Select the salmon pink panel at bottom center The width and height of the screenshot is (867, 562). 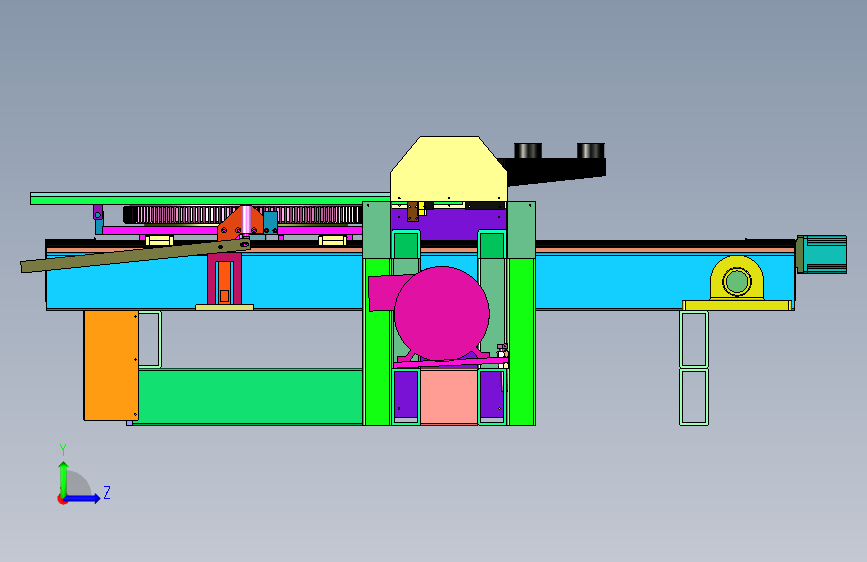point(449,397)
